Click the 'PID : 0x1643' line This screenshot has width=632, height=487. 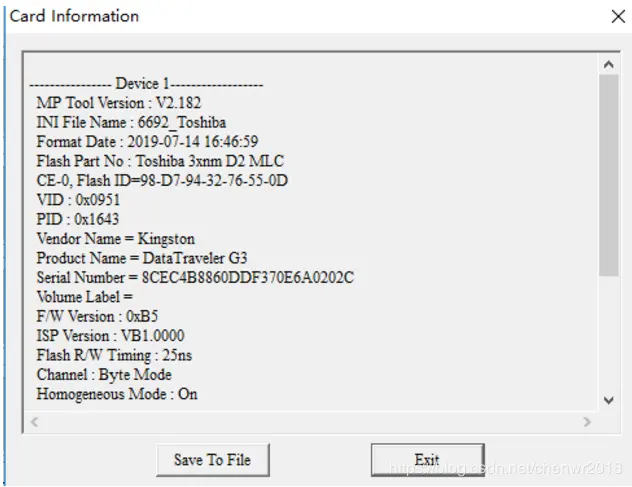pos(78,219)
